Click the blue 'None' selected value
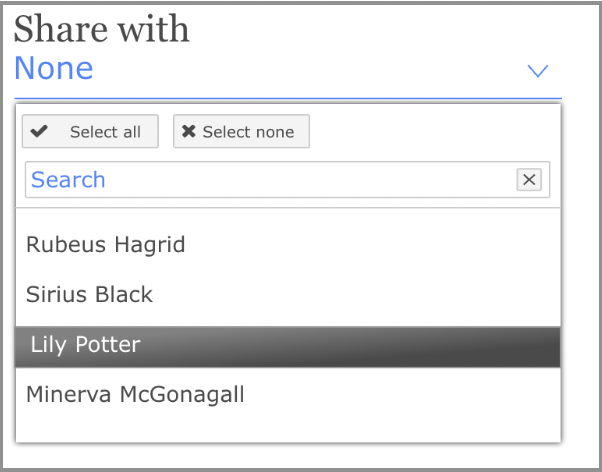Image resolution: width=602 pixels, height=472 pixels. (54, 69)
